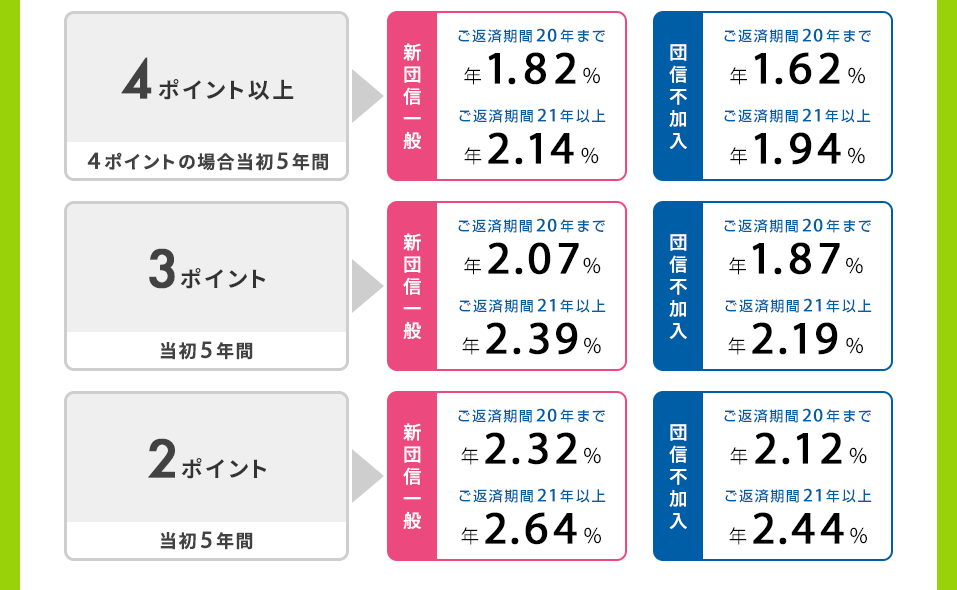Click the 年2.14% rate
The width and height of the screenshot is (957, 590).
(x=531, y=149)
